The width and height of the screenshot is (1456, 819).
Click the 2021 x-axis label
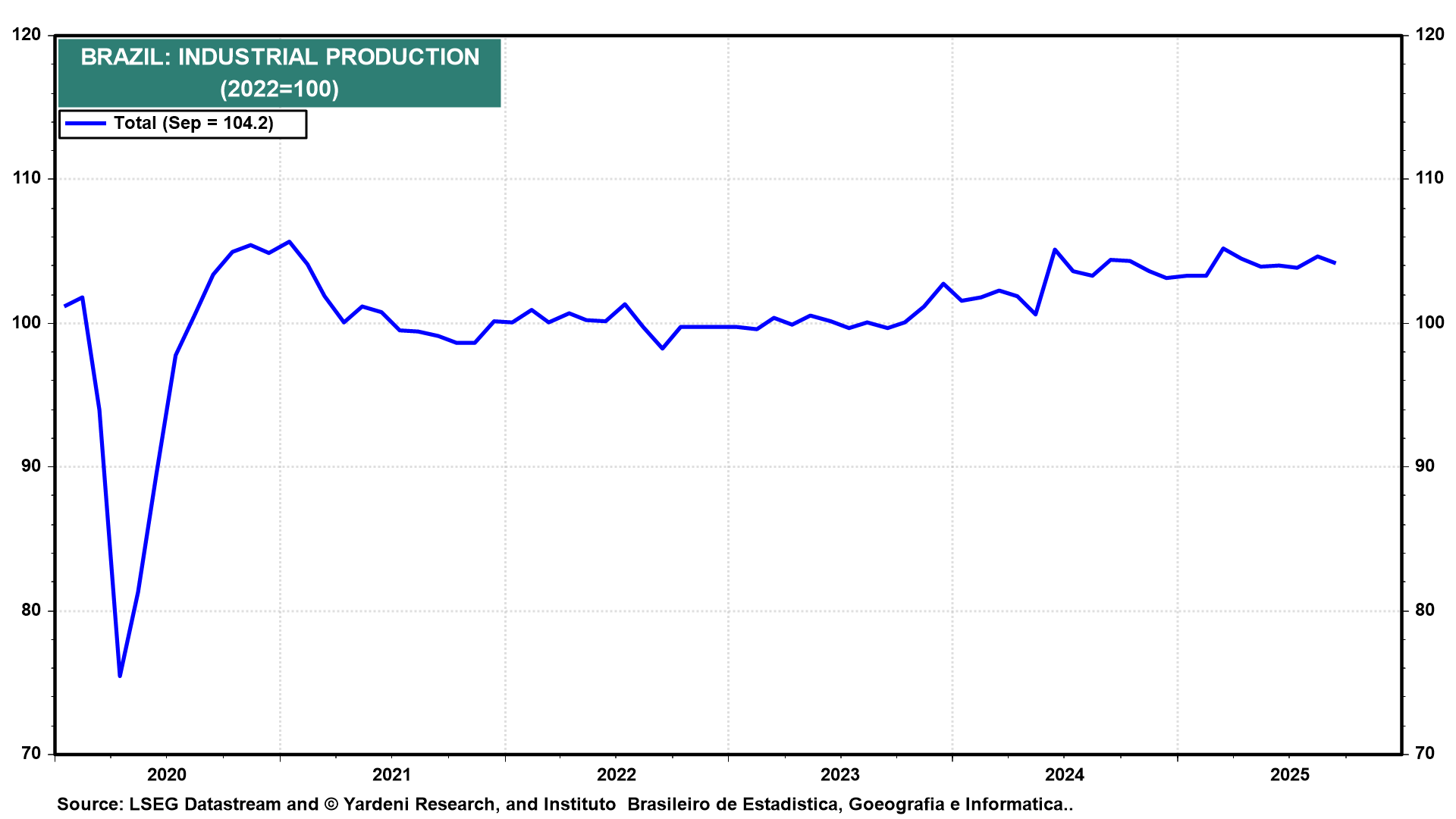coord(391,775)
